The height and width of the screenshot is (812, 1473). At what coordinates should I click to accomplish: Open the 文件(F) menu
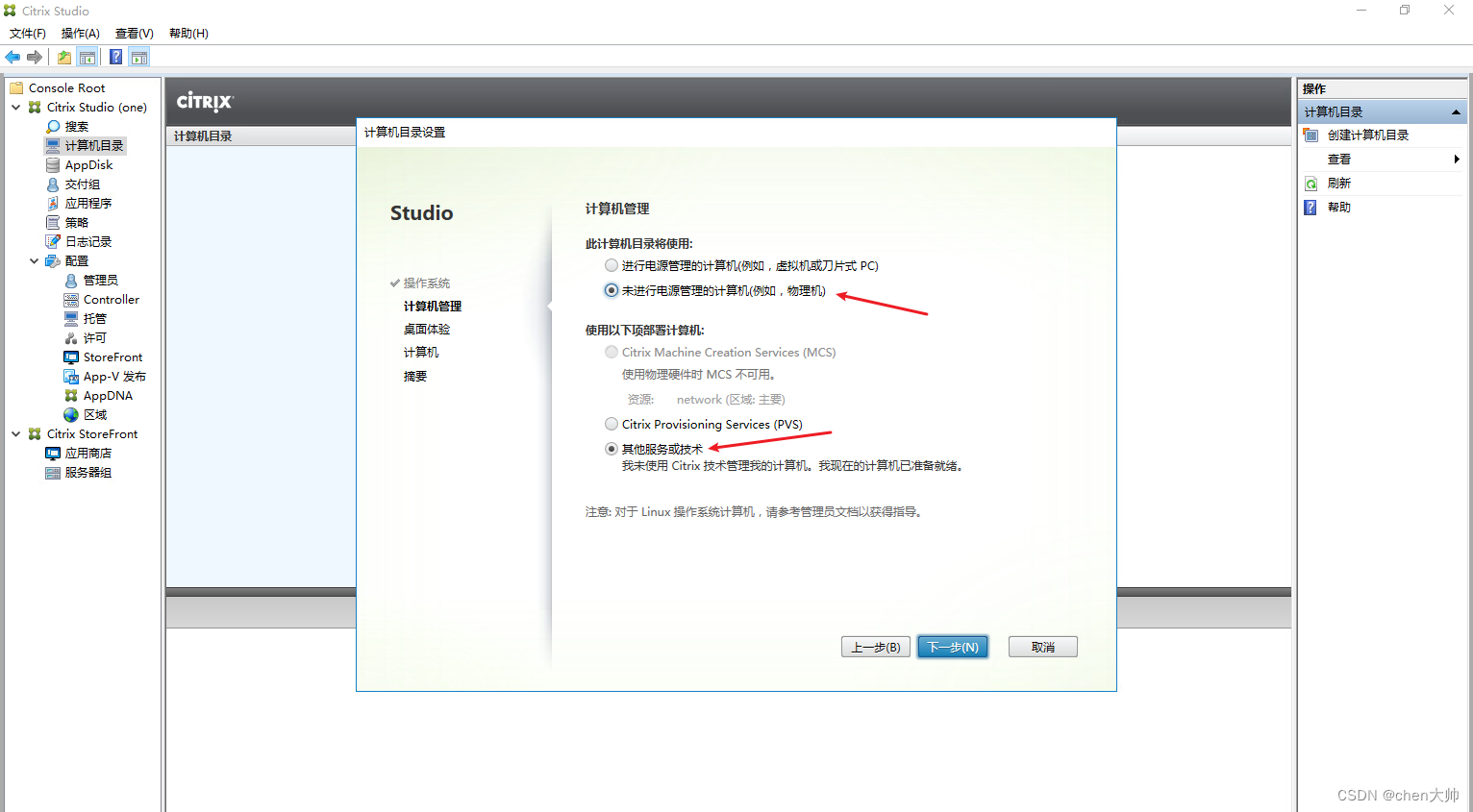tap(28, 33)
